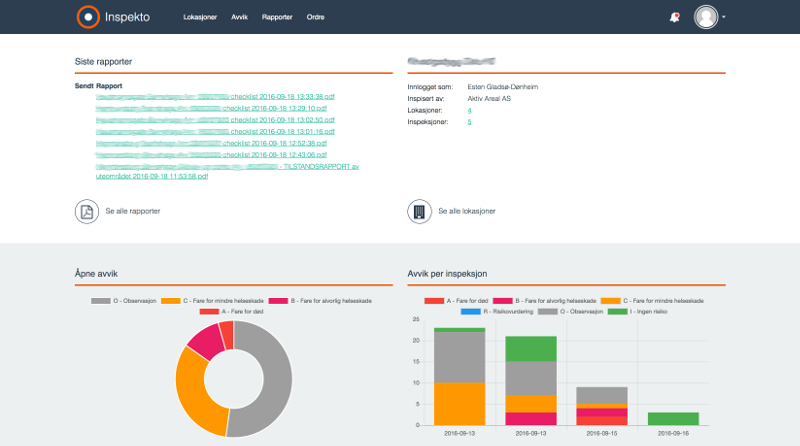
Task: Click the orange segment of first 2016-09-13 bar
Action: [459, 404]
